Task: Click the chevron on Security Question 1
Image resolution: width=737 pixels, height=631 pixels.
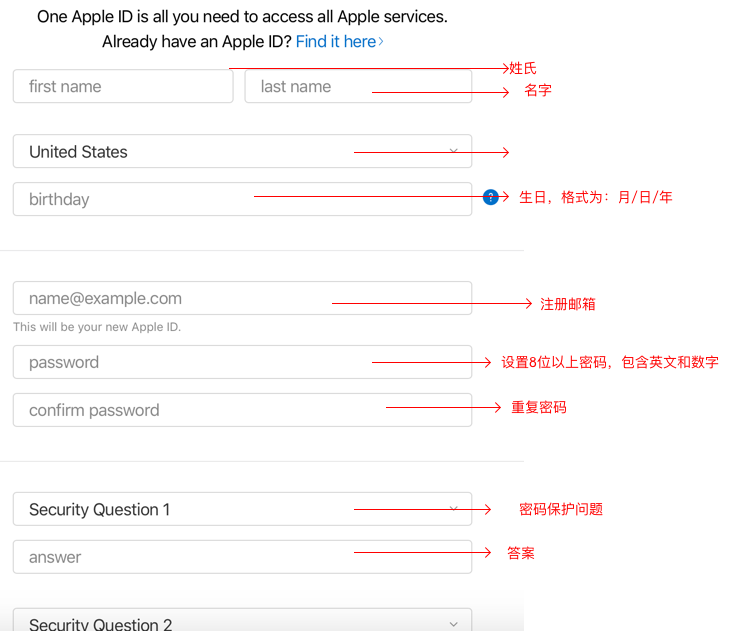Action: pos(453,509)
